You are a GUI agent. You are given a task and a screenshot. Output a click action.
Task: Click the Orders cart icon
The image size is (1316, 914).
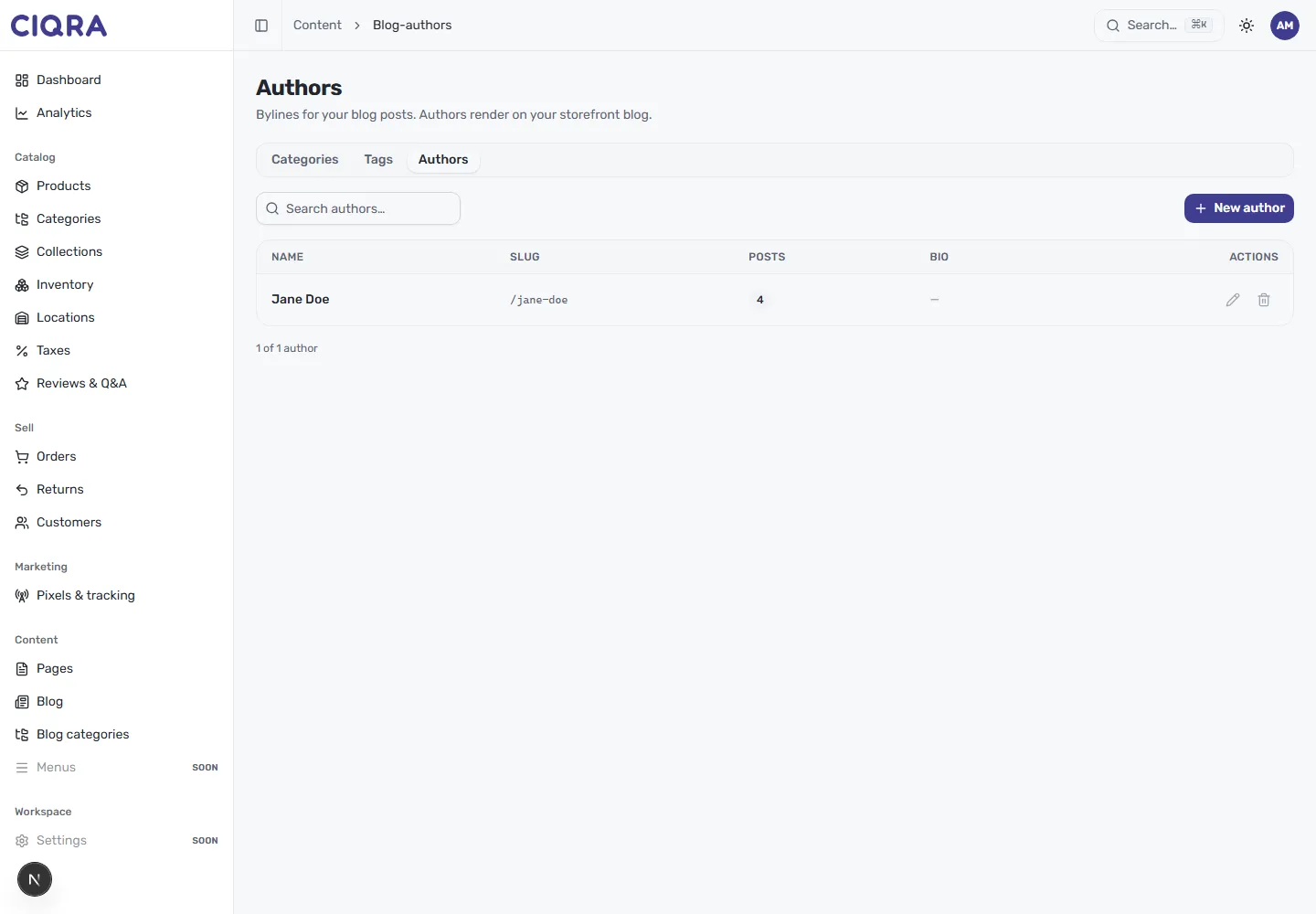22,457
